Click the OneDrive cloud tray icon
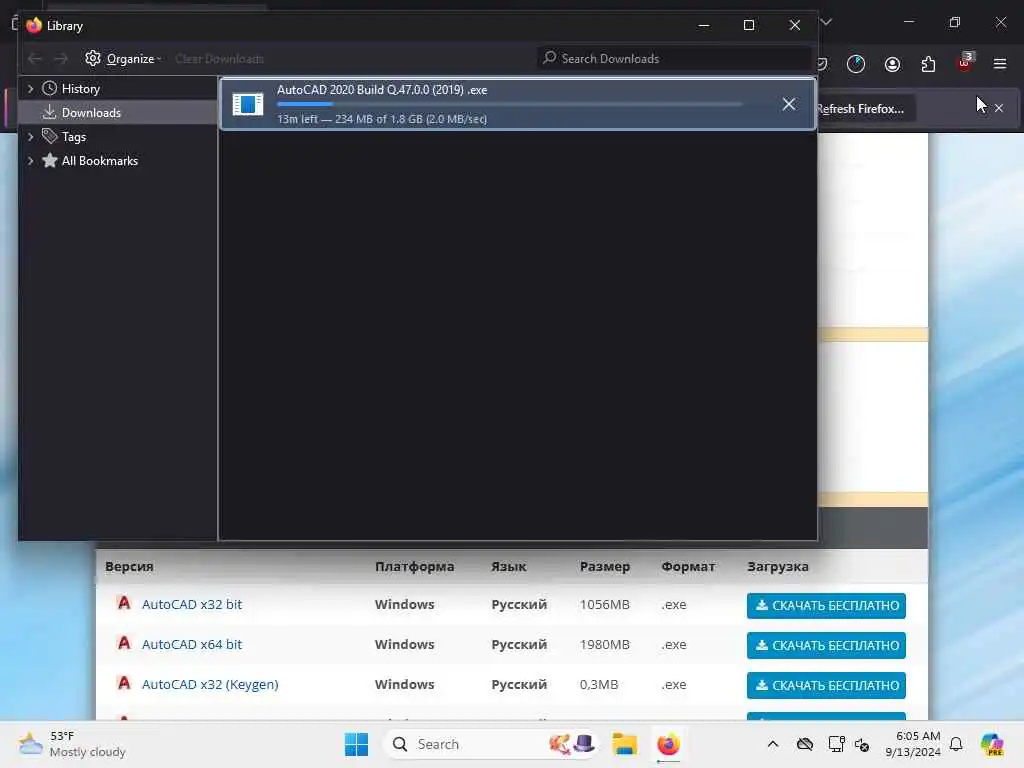The height and width of the screenshot is (768, 1024). 805,744
